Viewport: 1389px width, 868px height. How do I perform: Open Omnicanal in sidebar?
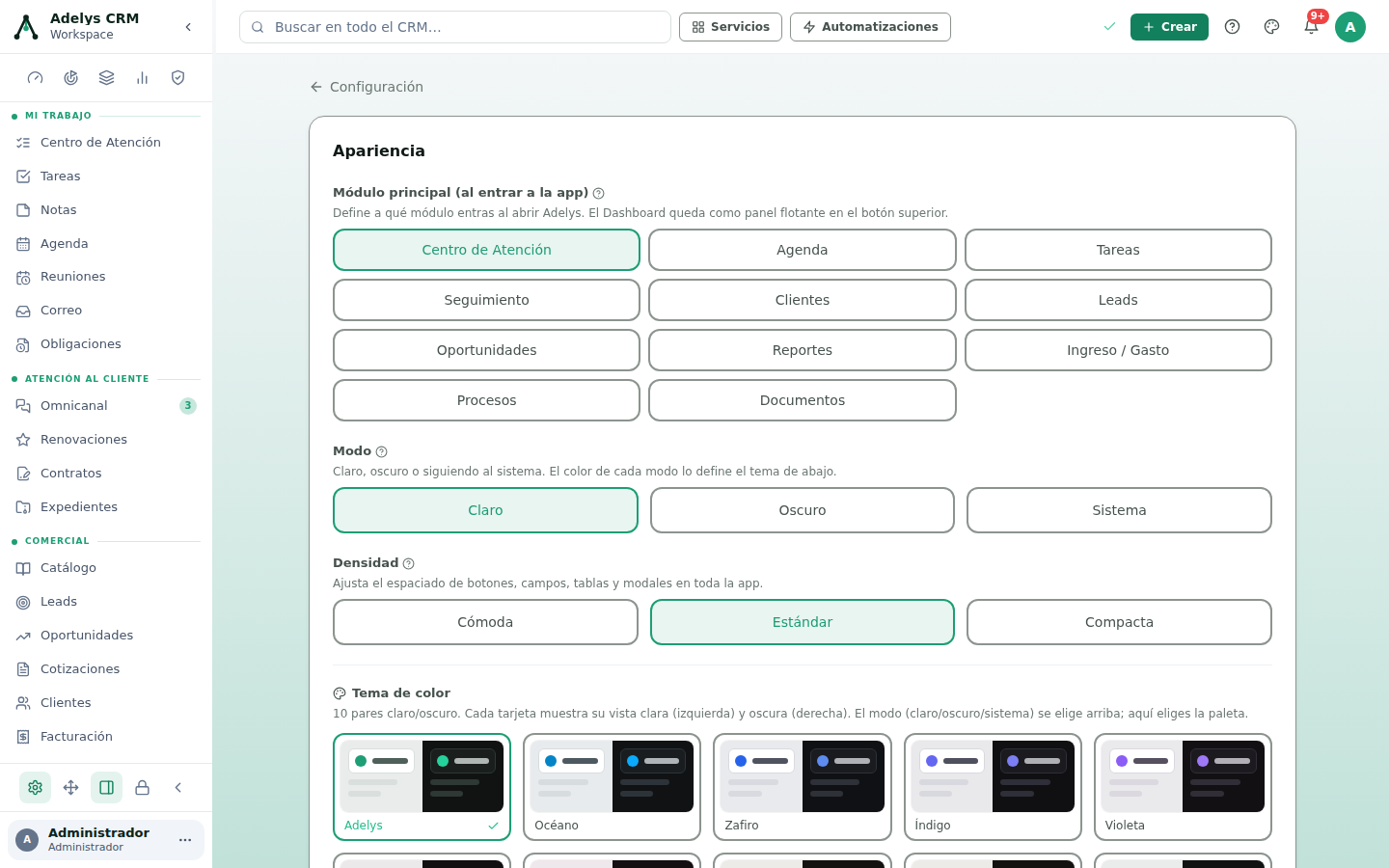click(106, 406)
